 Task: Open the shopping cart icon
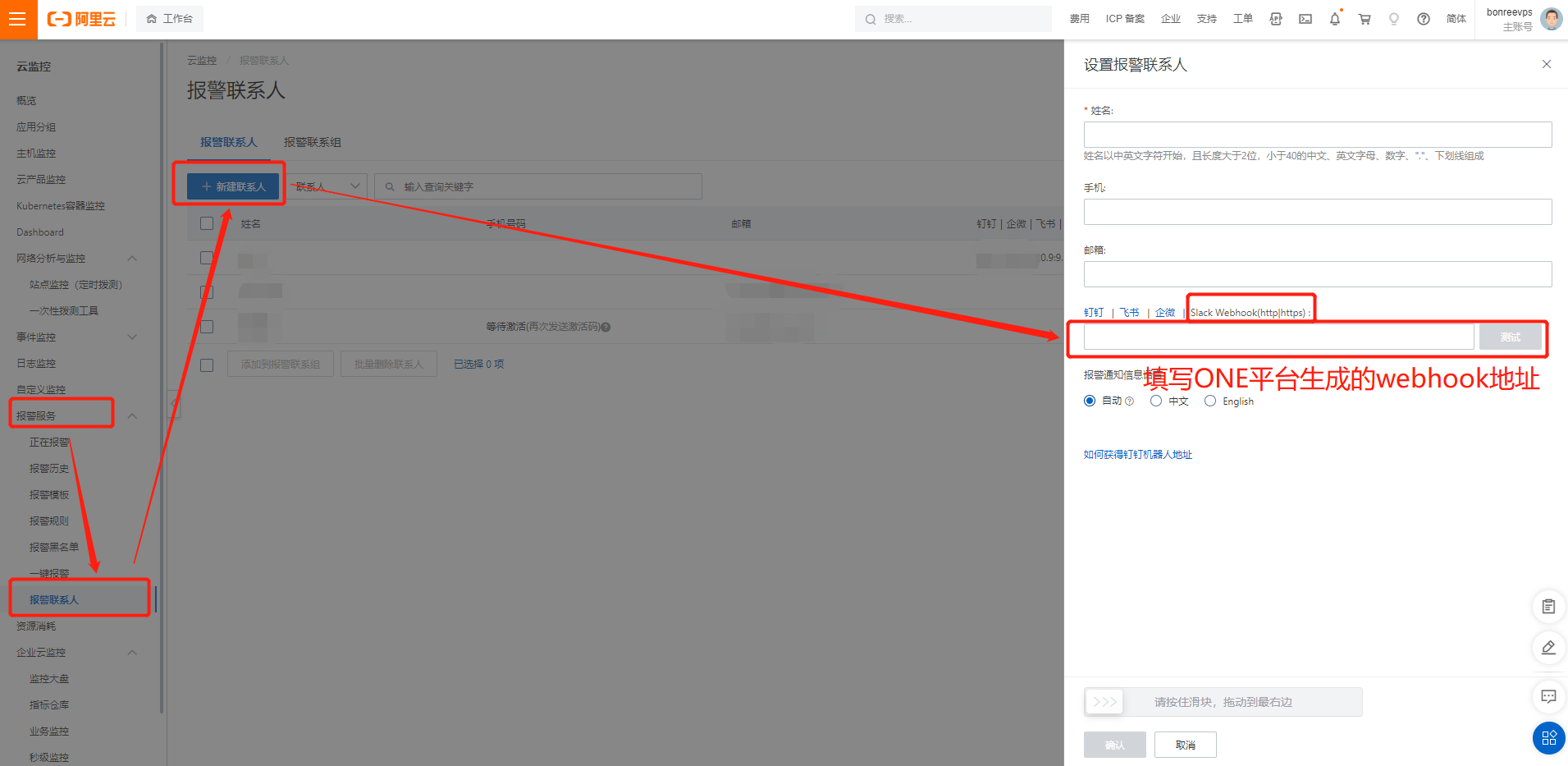1364,19
